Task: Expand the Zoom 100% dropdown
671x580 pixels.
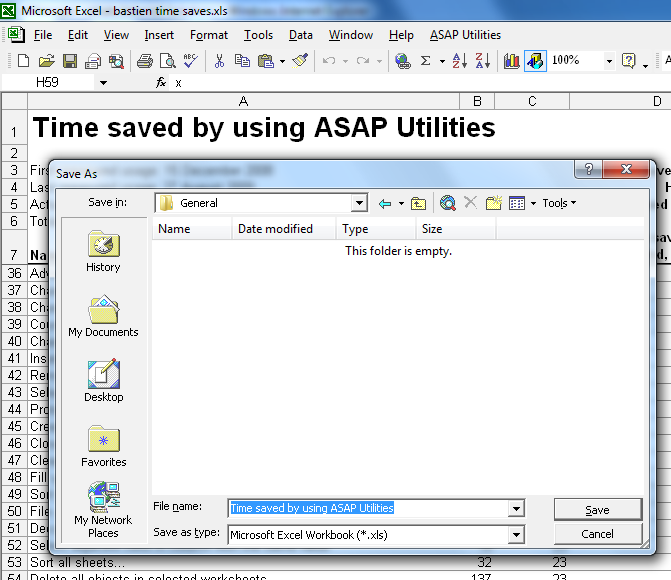Action: [x=609, y=61]
